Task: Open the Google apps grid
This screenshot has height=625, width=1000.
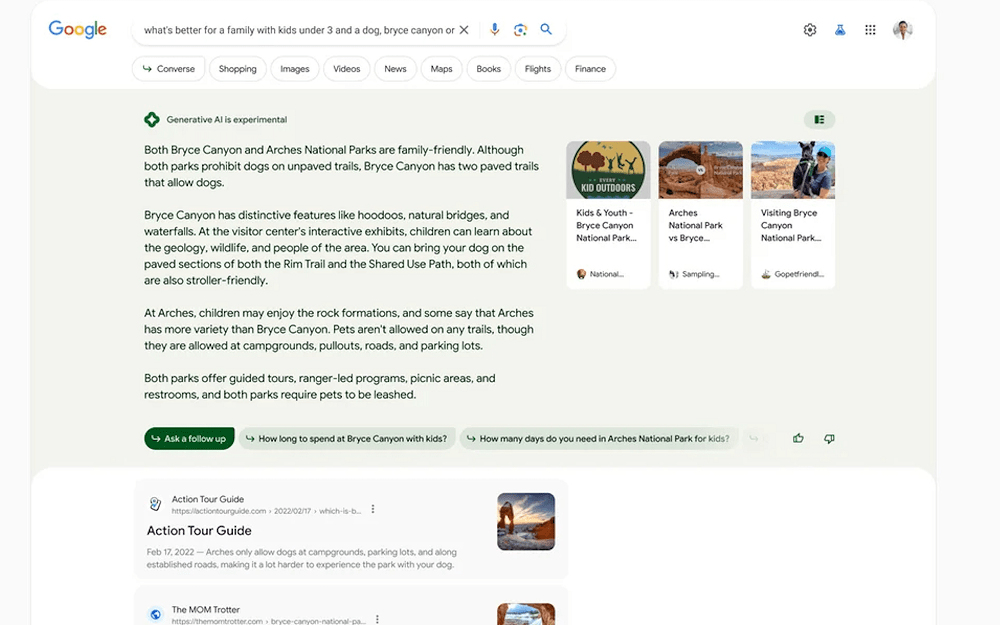Action: tap(872, 29)
